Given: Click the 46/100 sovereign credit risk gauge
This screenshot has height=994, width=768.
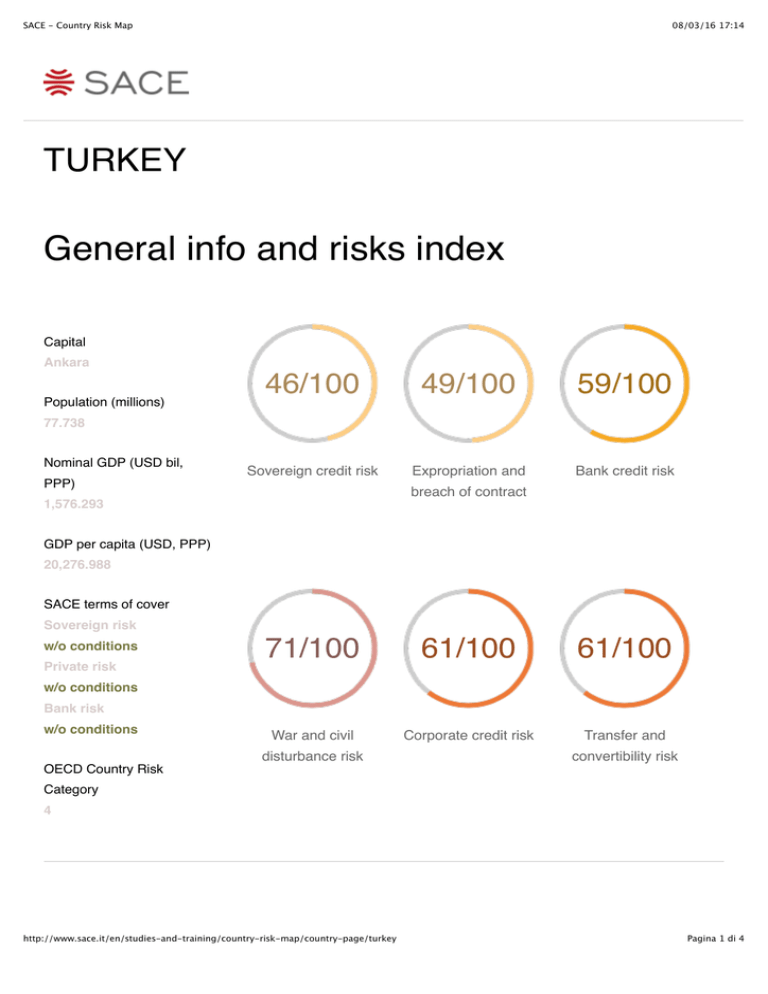Looking at the screenshot, I should point(314,383).
